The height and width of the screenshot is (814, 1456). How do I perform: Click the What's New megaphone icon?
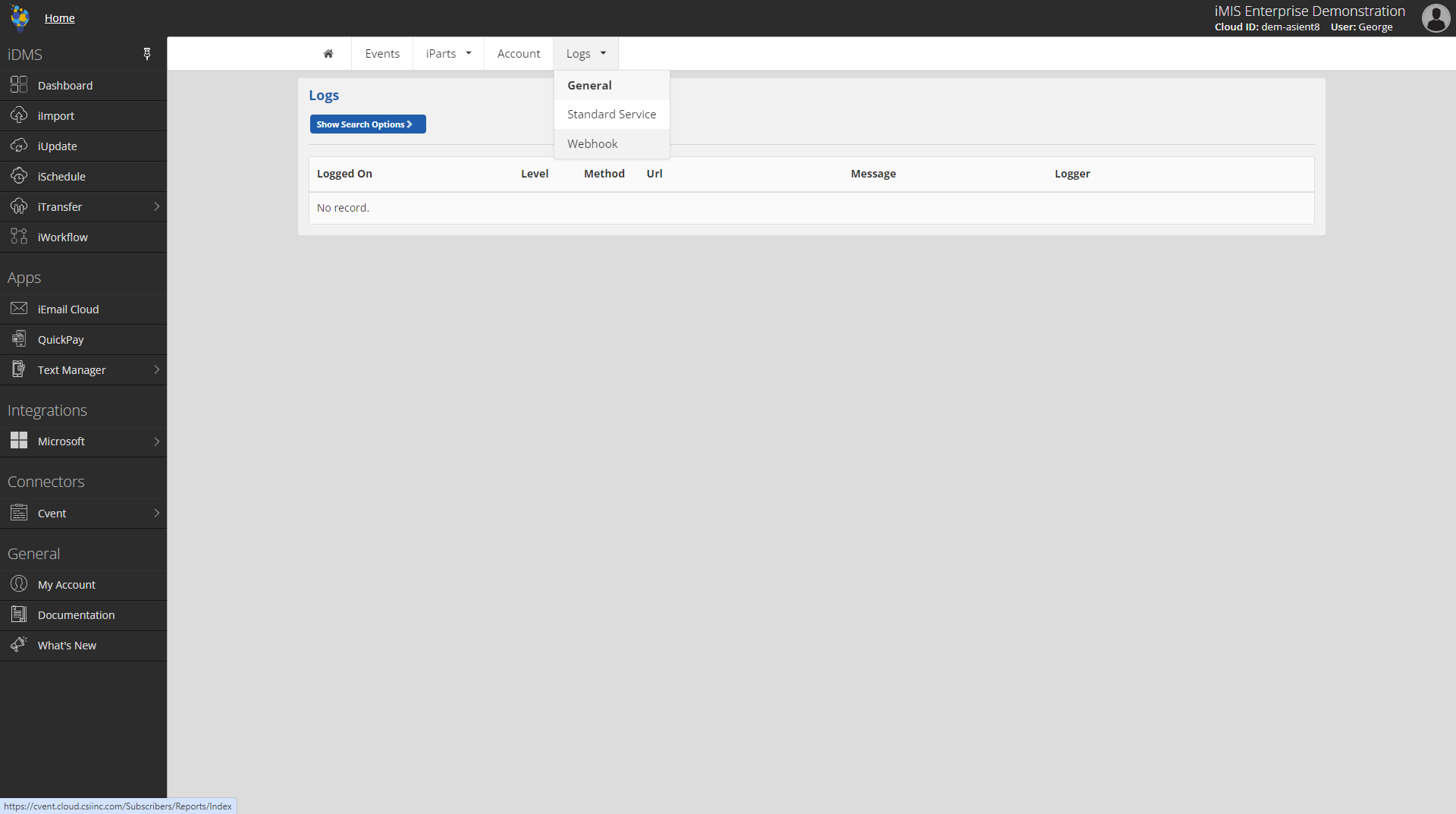pos(19,645)
